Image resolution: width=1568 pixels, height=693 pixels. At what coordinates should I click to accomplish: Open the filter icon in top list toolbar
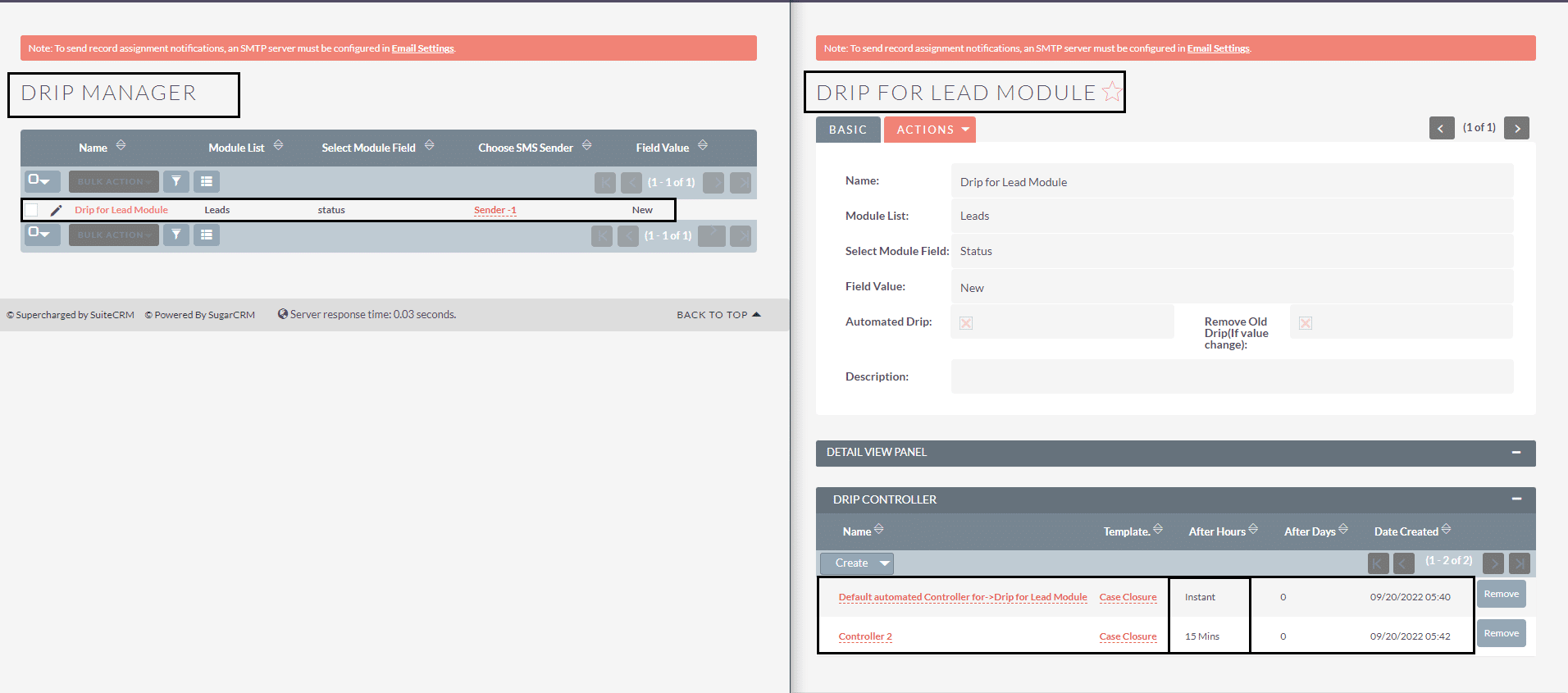pos(176,181)
